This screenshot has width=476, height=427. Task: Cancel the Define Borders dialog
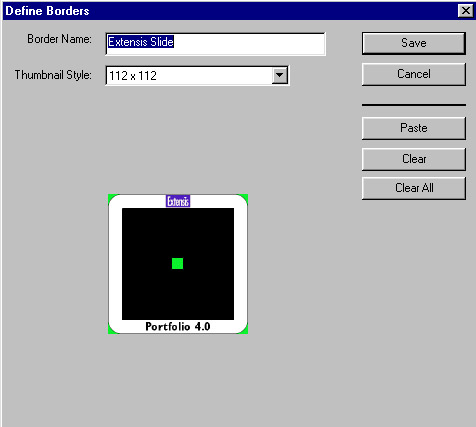(414, 74)
